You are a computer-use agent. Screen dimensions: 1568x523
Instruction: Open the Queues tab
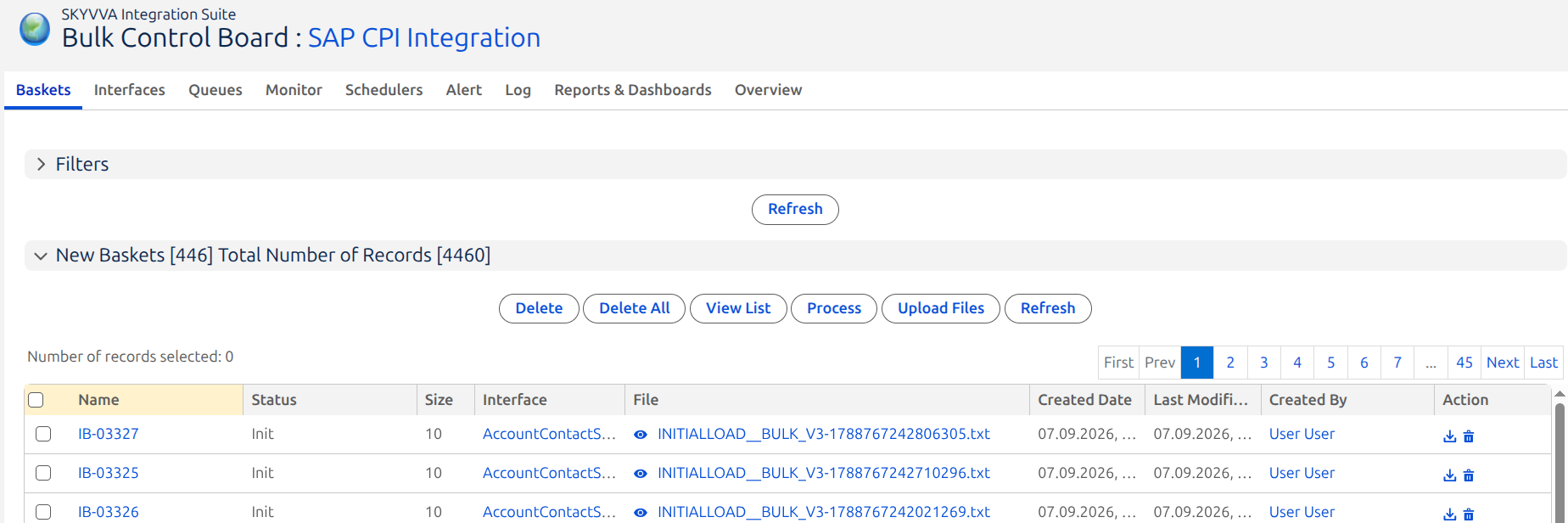pyautogui.click(x=216, y=90)
